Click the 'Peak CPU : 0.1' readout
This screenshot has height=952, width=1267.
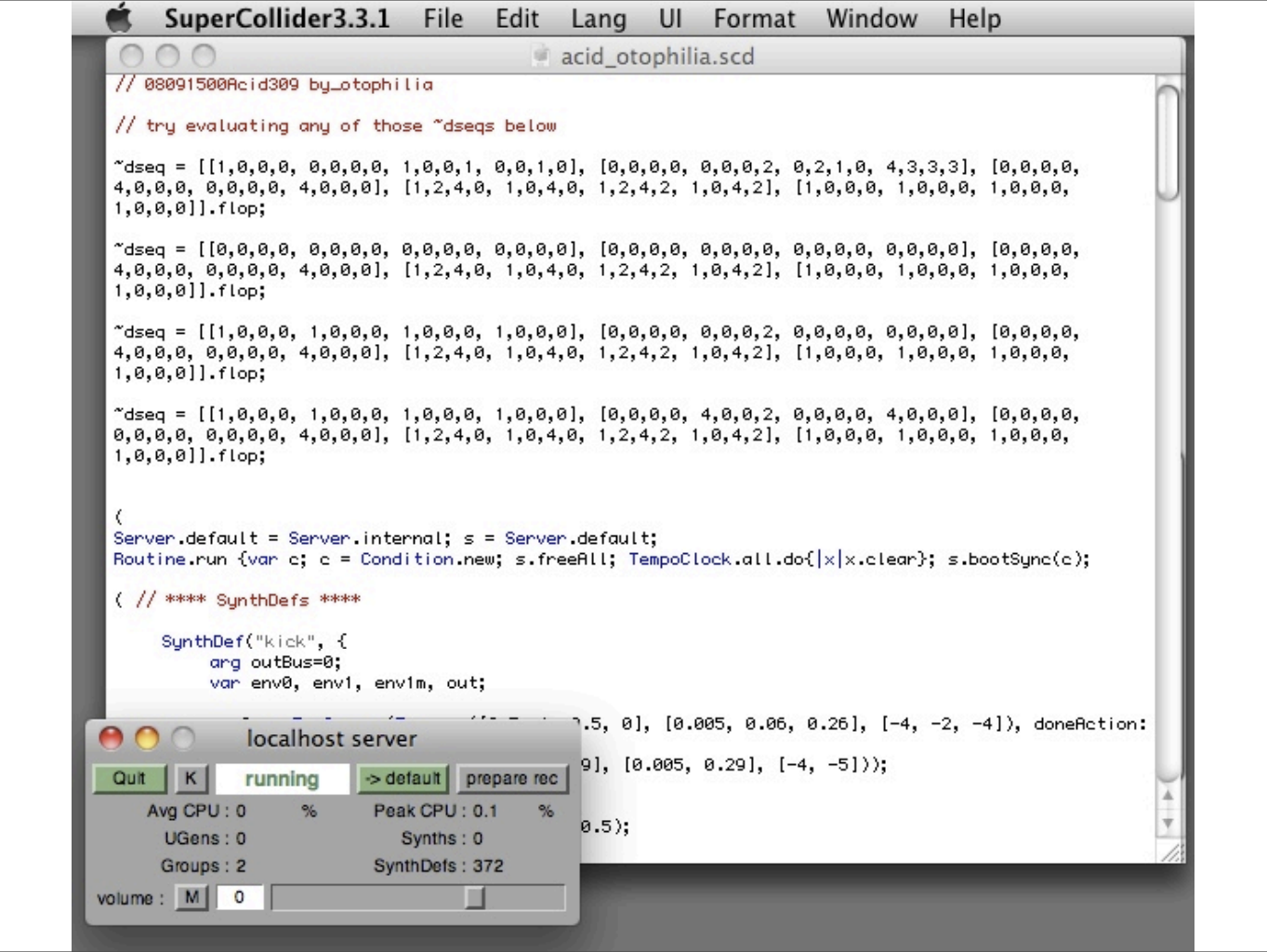(435, 811)
